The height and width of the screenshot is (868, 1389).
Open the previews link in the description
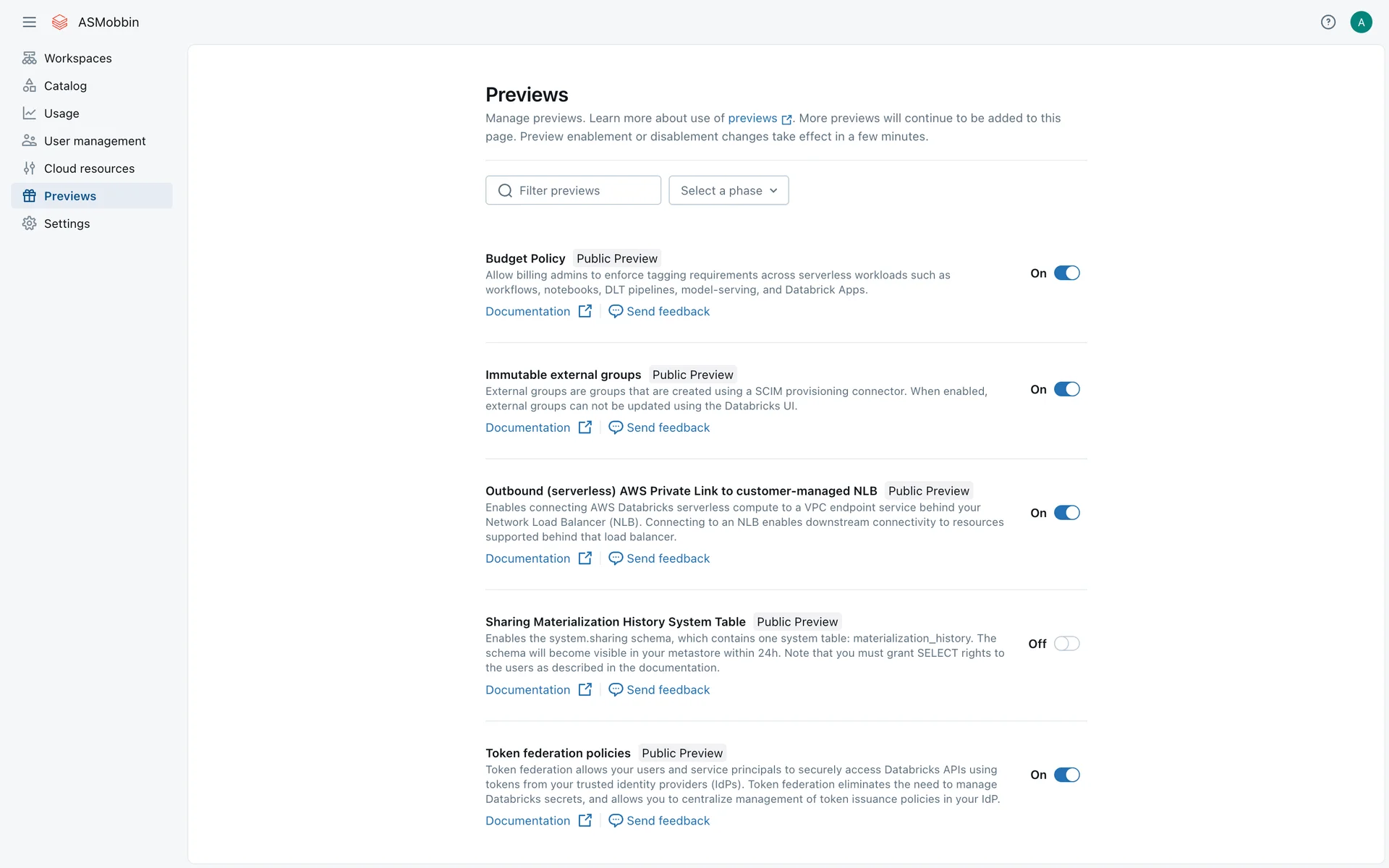click(752, 118)
